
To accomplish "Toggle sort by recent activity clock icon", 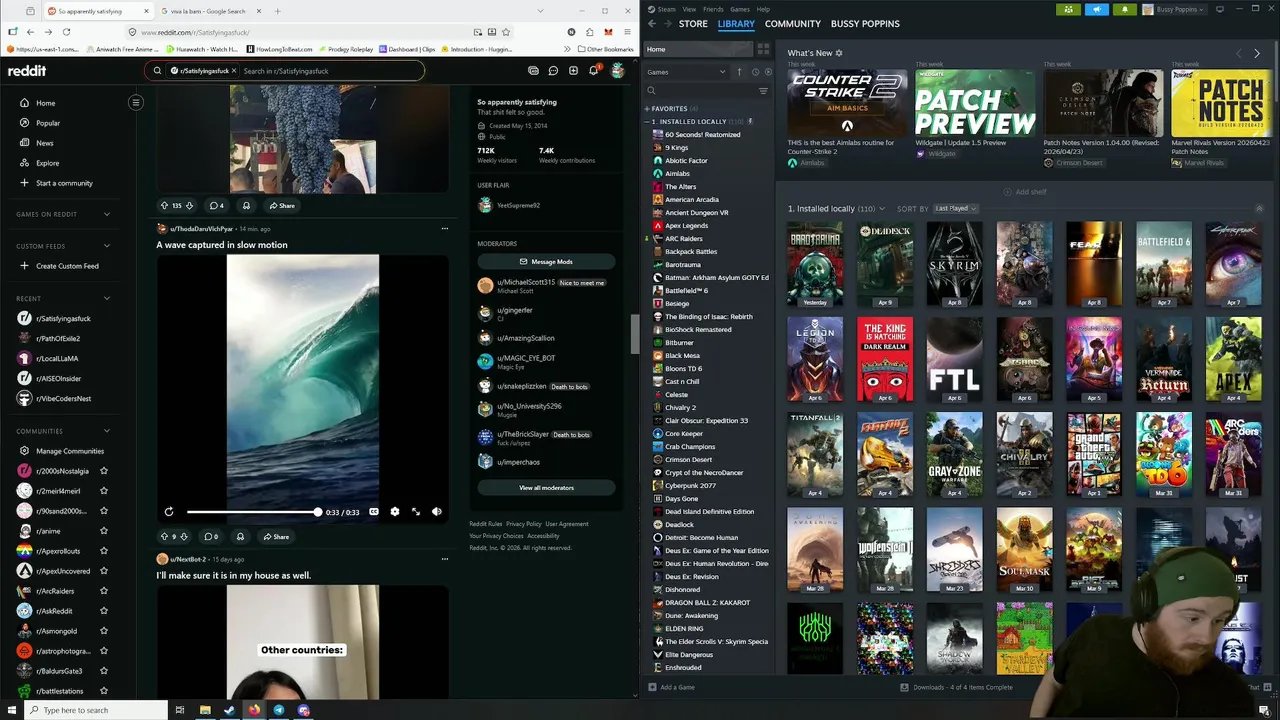I will (x=755, y=72).
